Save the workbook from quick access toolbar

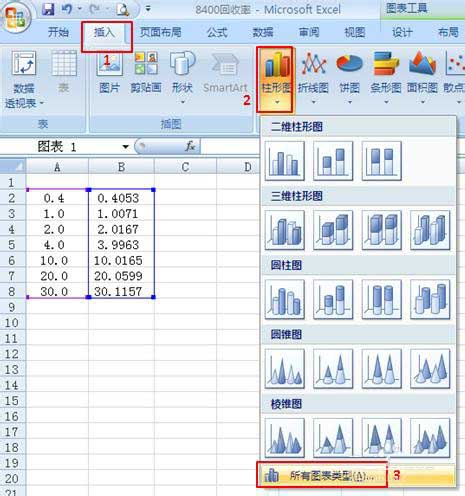[48, 9]
